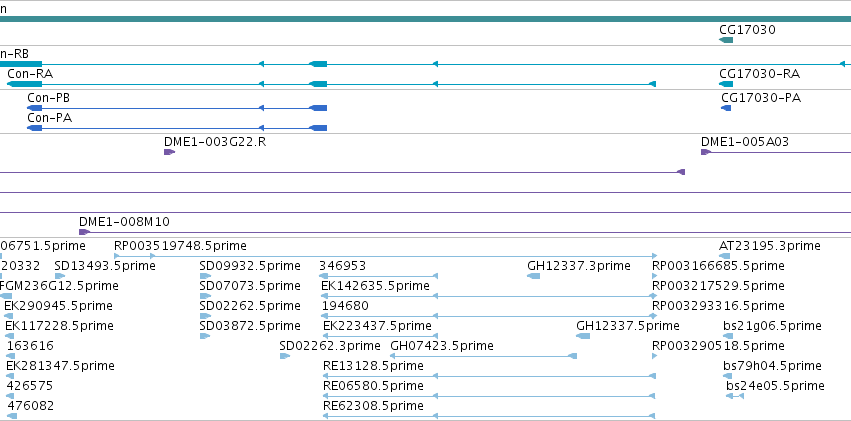851x421 pixels.
Task: Select the bs79h04.5prime EST label
Action: pyautogui.click(x=772, y=366)
